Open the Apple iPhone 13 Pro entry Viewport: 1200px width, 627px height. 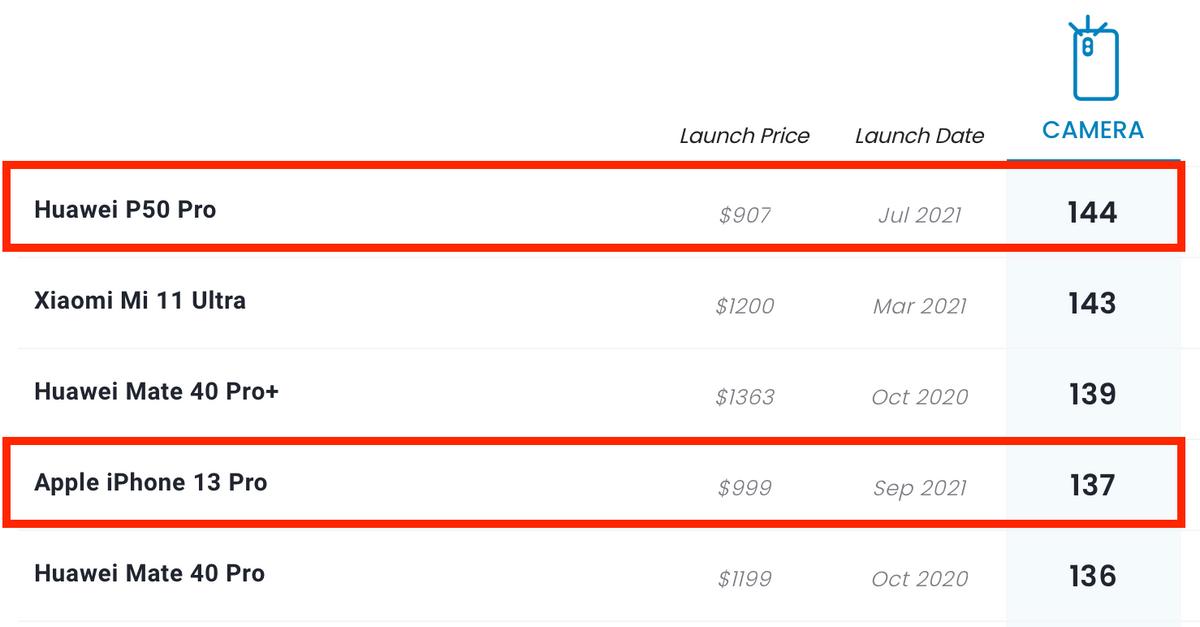click(x=151, y=483)
